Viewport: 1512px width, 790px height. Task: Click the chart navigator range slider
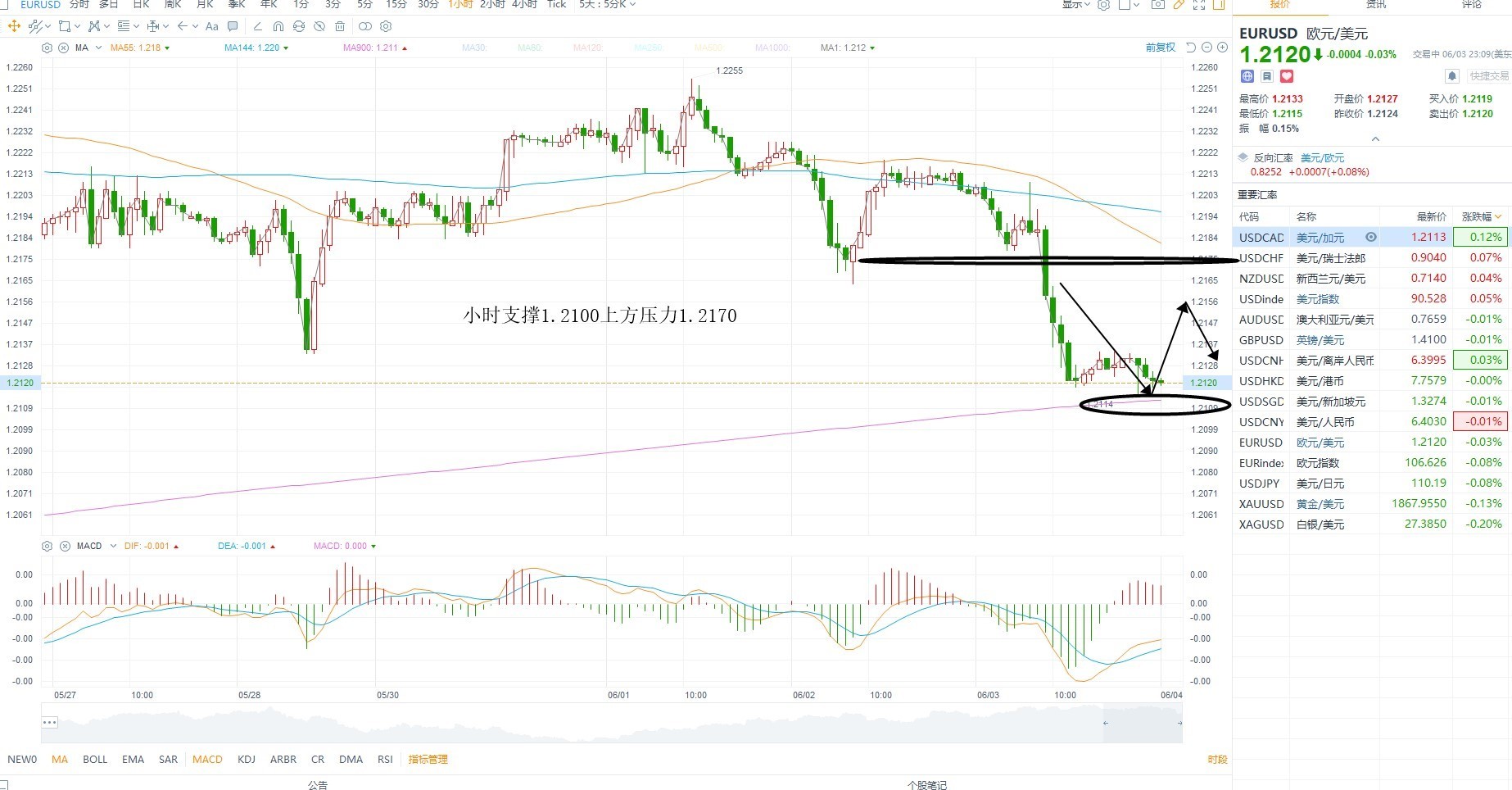1142,723
